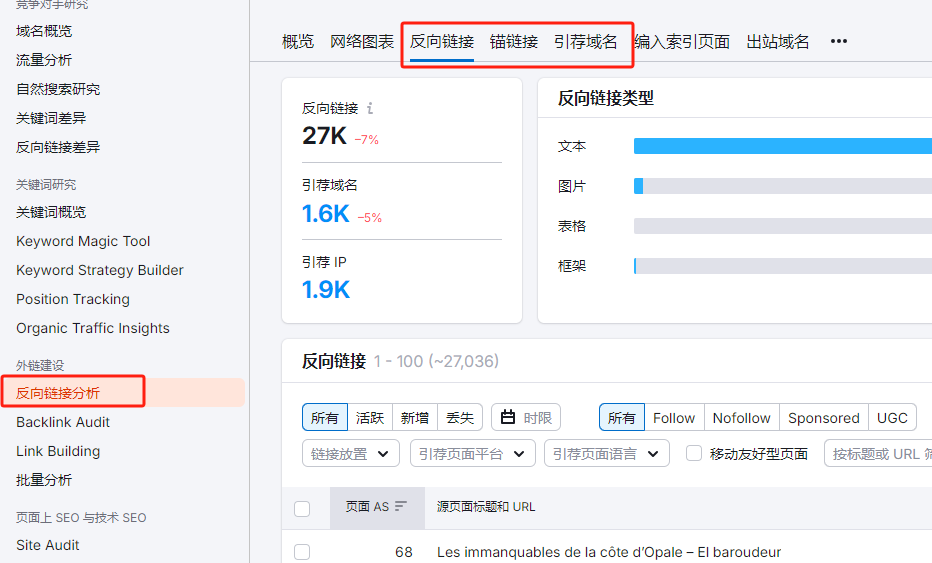Screen dimensions: 932x563
Task: Switch to the 概览 tab
Action: coord(298,42)
